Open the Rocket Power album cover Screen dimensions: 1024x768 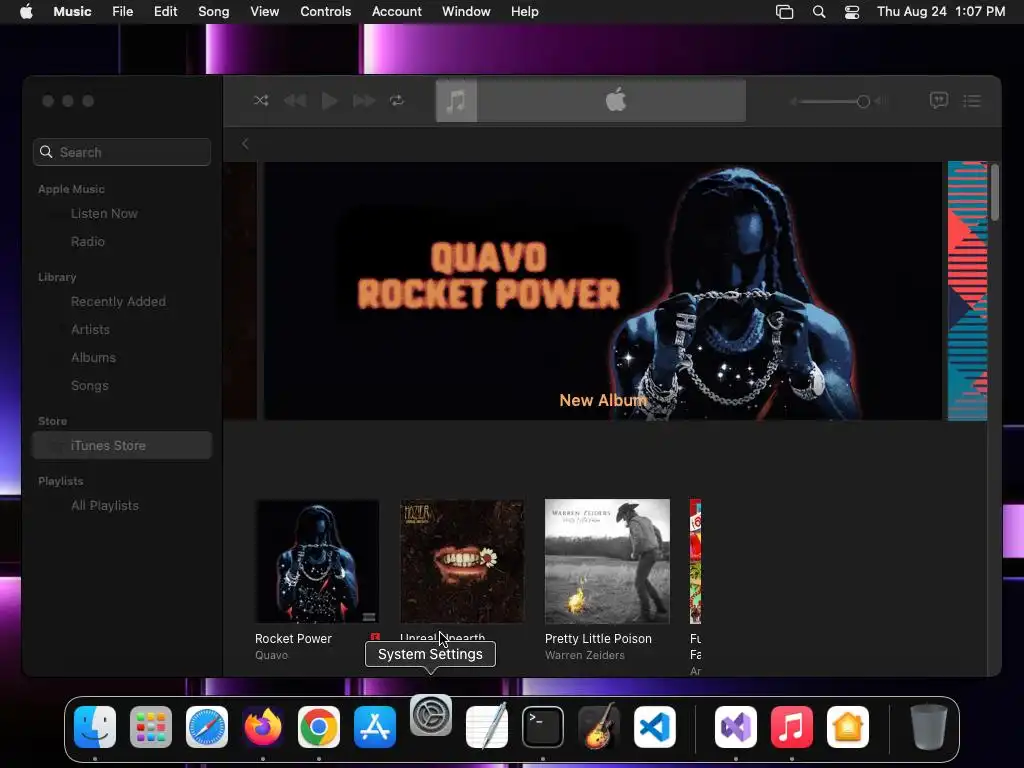pos(317,562)
